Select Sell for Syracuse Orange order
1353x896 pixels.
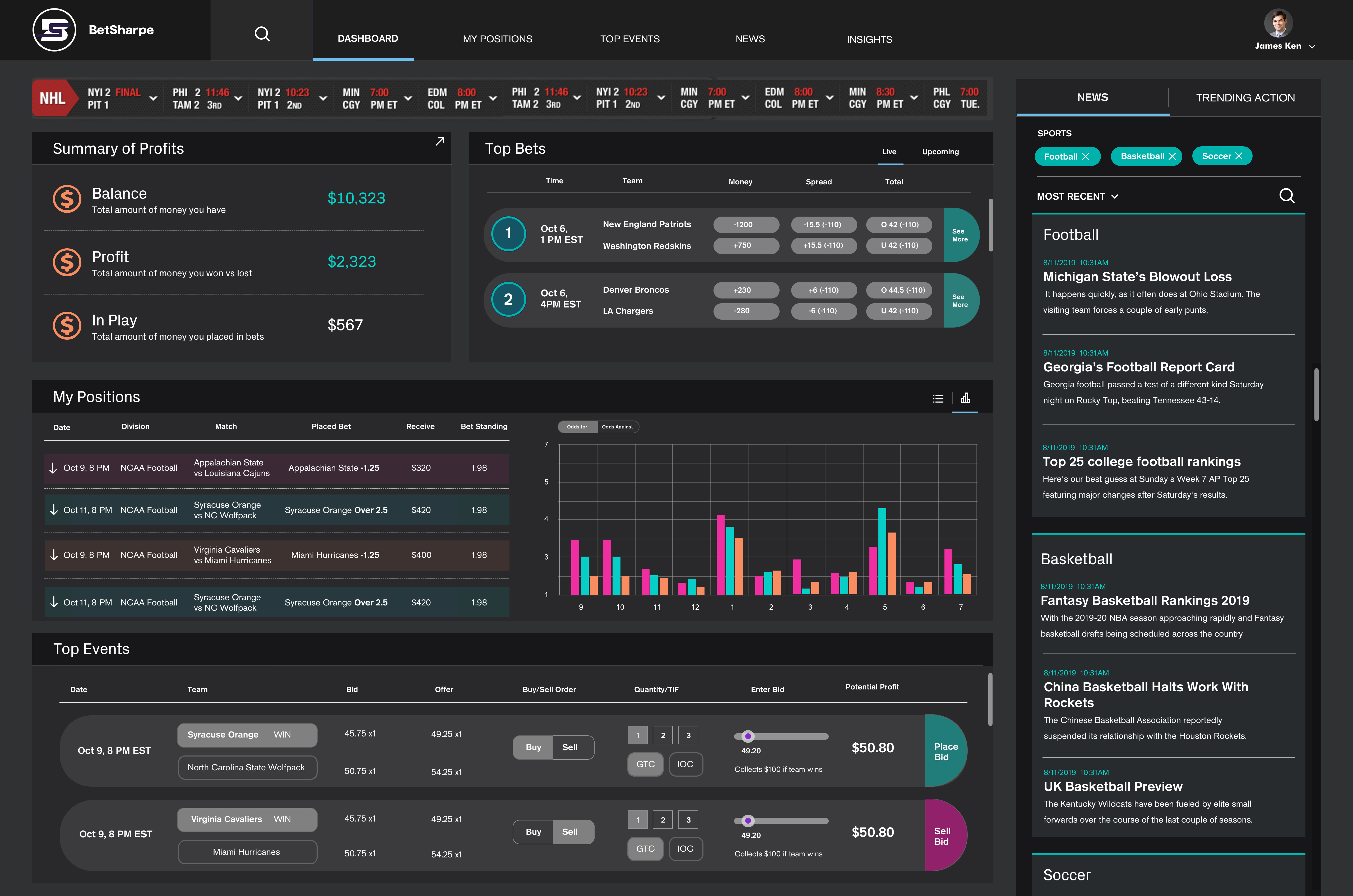[x=570, y=748]
